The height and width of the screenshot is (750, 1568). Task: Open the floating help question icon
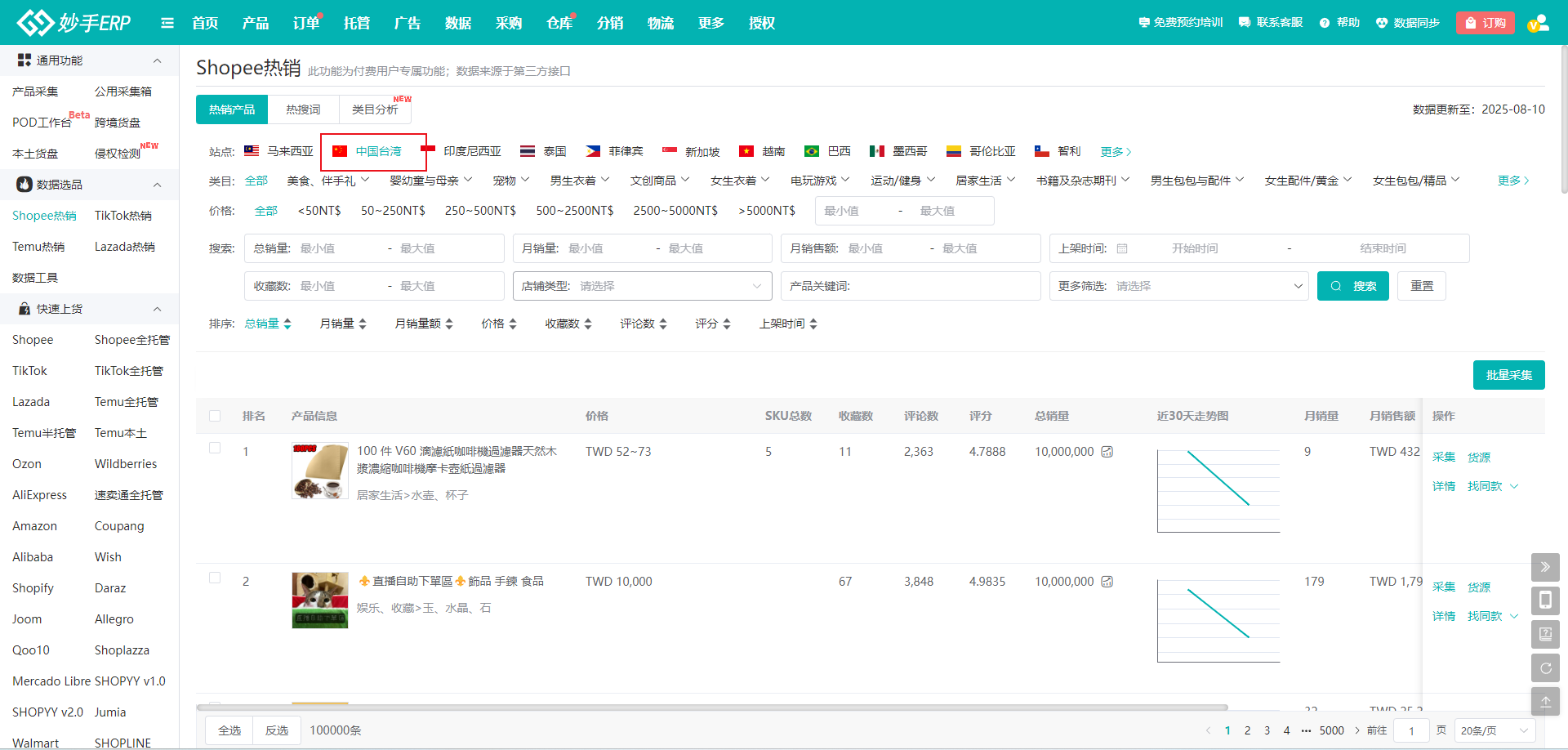[1545, 634]
